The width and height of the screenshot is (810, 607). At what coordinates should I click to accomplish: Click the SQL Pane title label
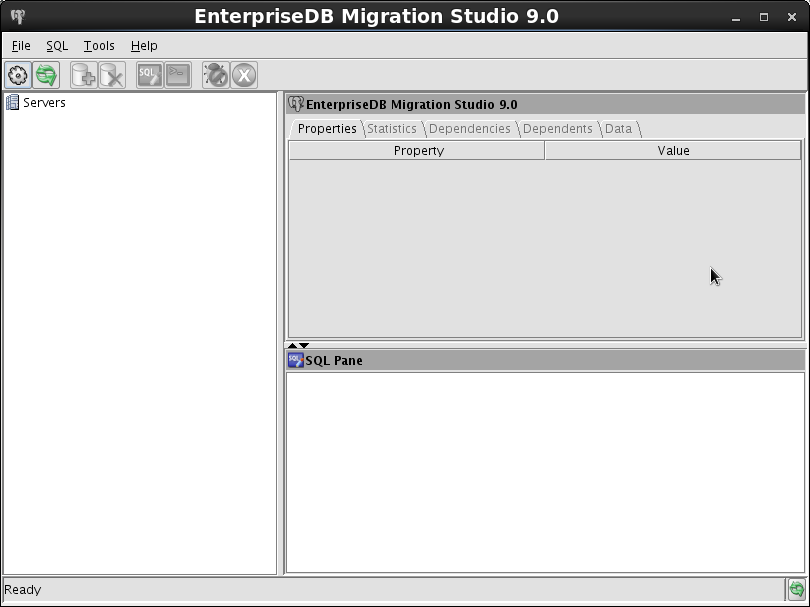point(334,361)
